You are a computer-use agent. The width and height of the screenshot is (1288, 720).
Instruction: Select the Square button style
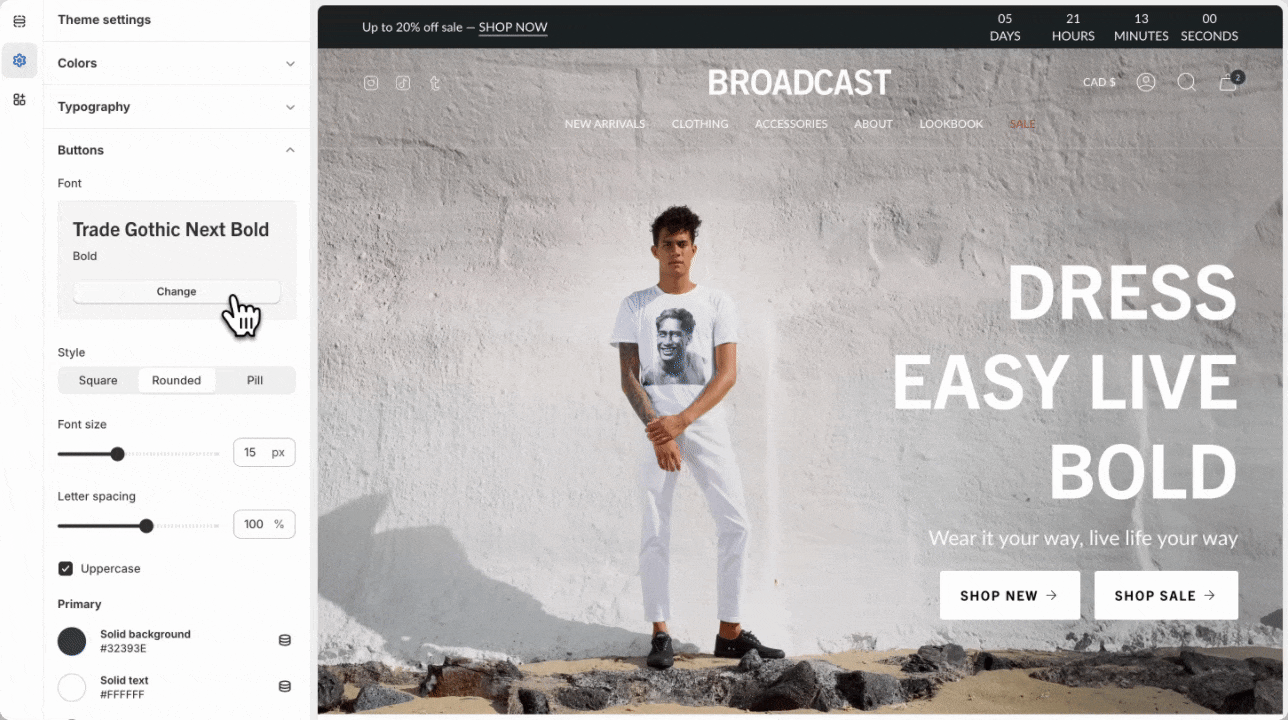[98, 380]
